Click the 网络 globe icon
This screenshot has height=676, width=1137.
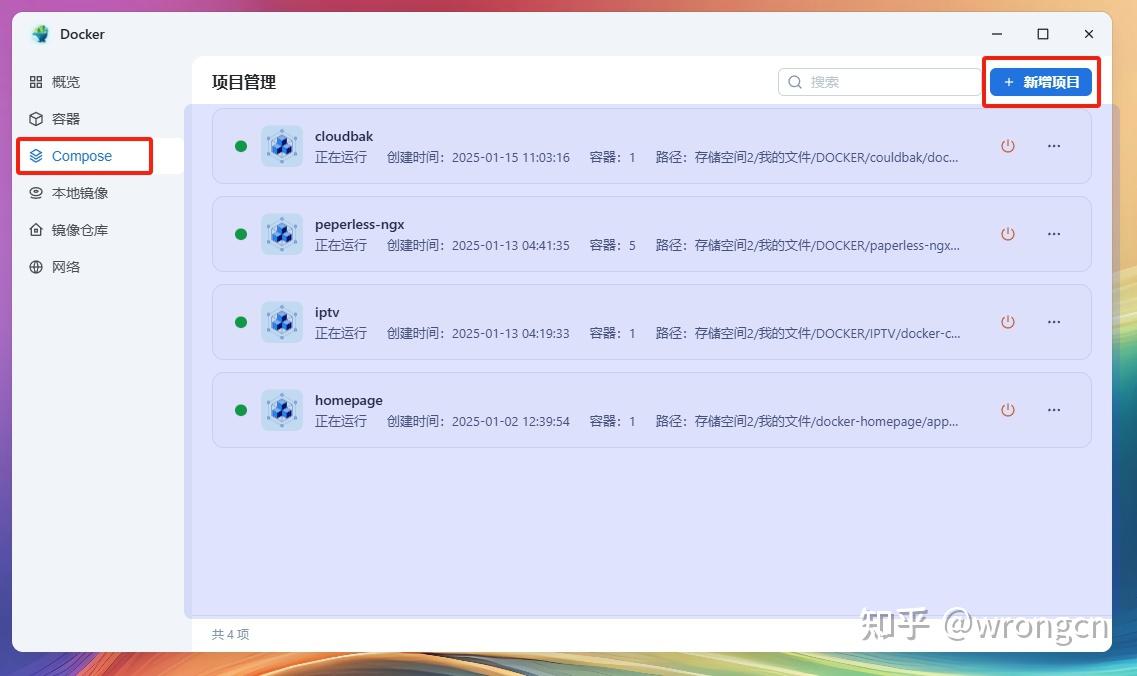pos(36,267)
